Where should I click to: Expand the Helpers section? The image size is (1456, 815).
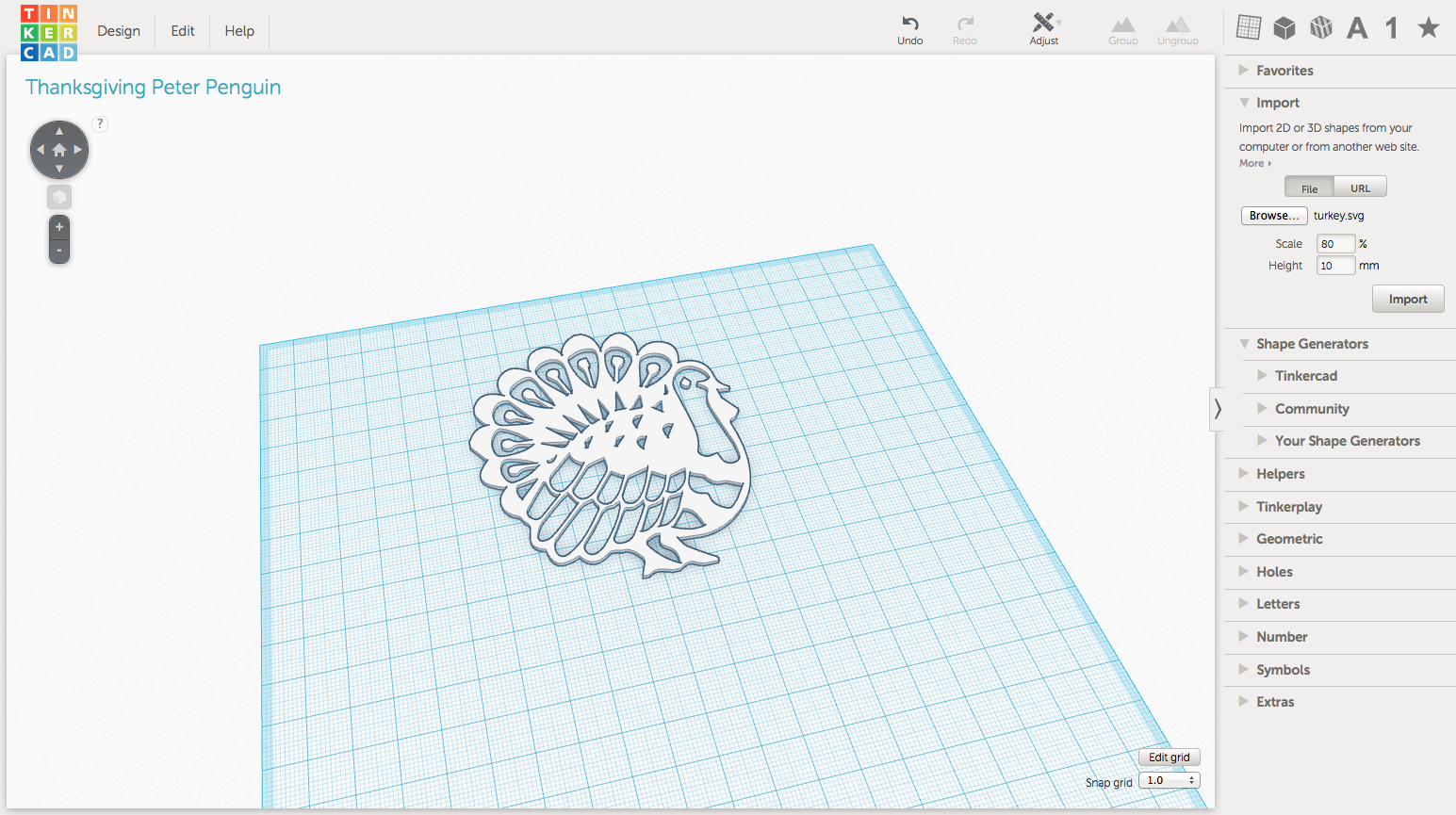coord(1280,474)
